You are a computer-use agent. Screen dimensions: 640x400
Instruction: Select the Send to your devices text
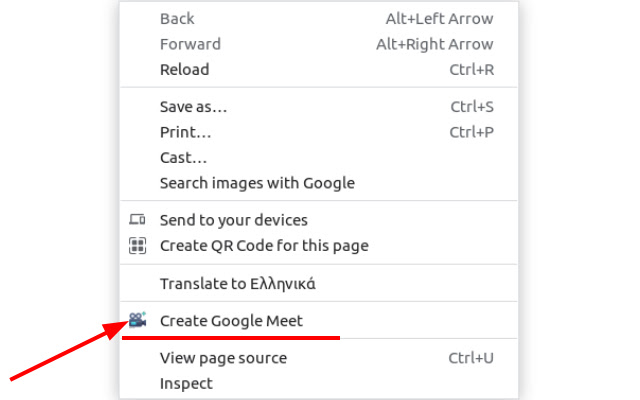(233, 220)
